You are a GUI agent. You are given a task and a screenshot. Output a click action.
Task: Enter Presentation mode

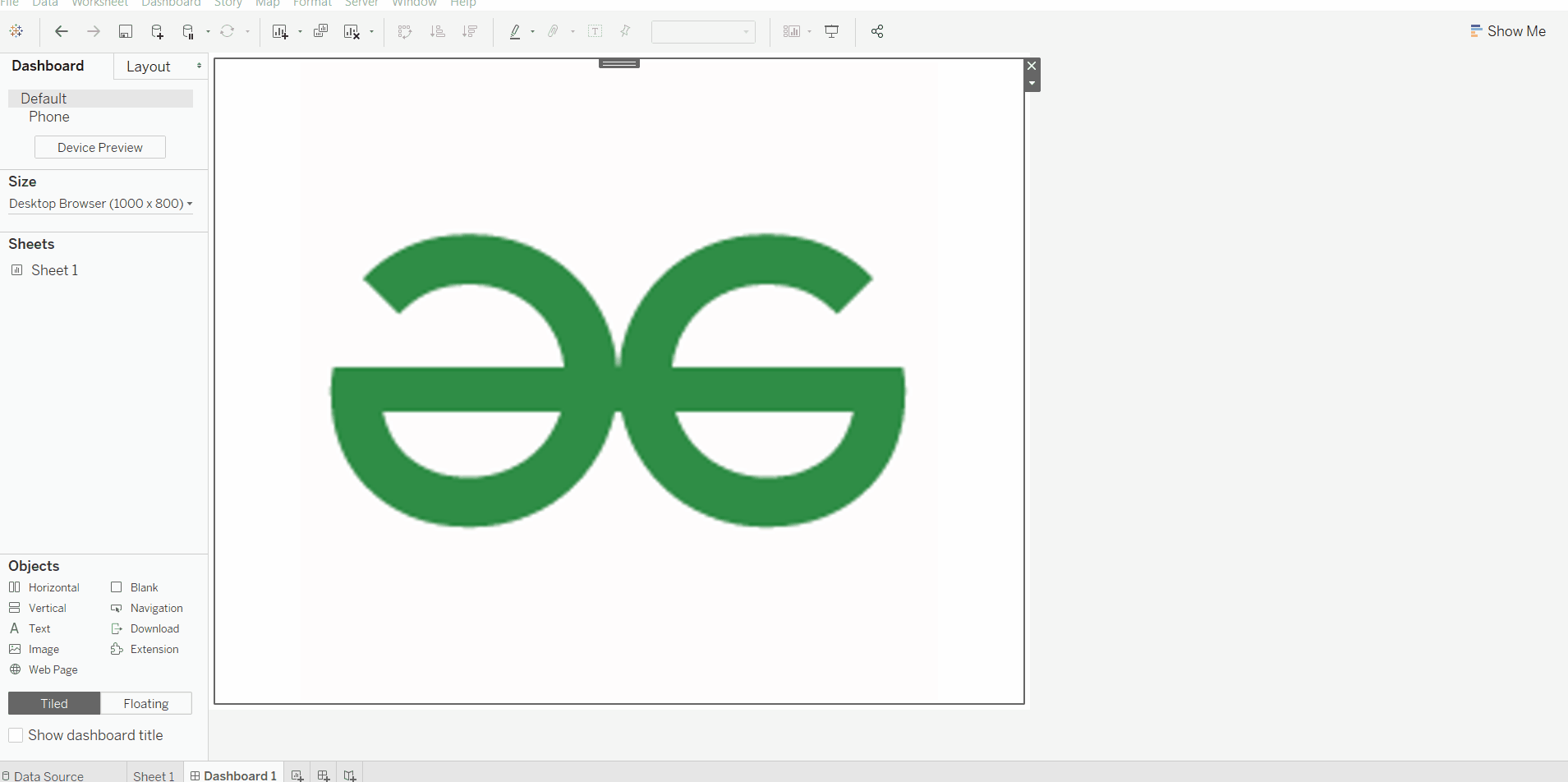click(x=832, y=31)
